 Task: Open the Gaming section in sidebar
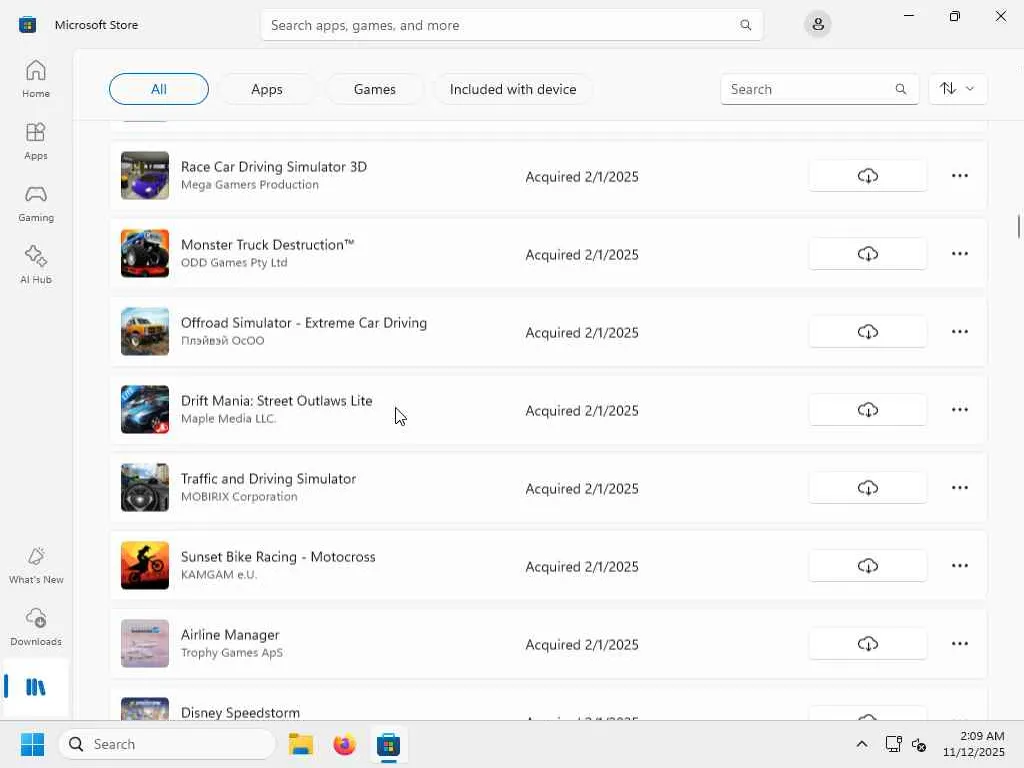pyautogui.click(x=36, y=204)
